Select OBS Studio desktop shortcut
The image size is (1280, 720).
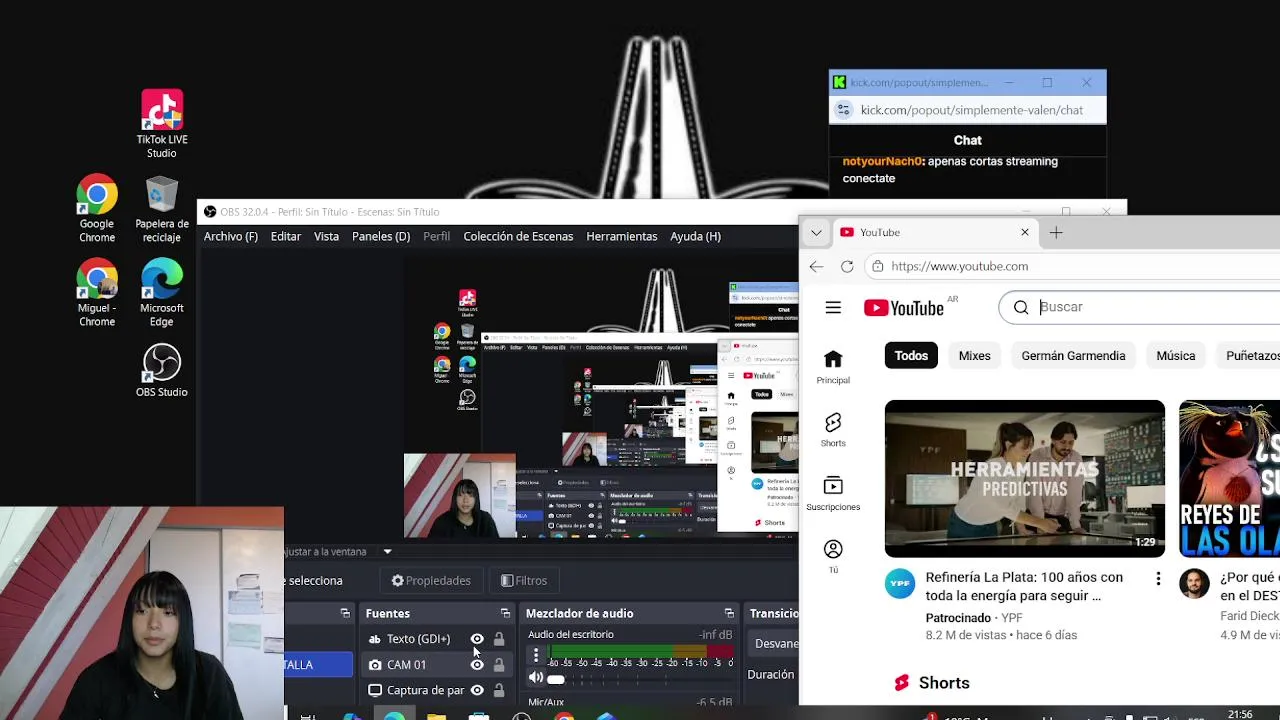click(162, 370)
